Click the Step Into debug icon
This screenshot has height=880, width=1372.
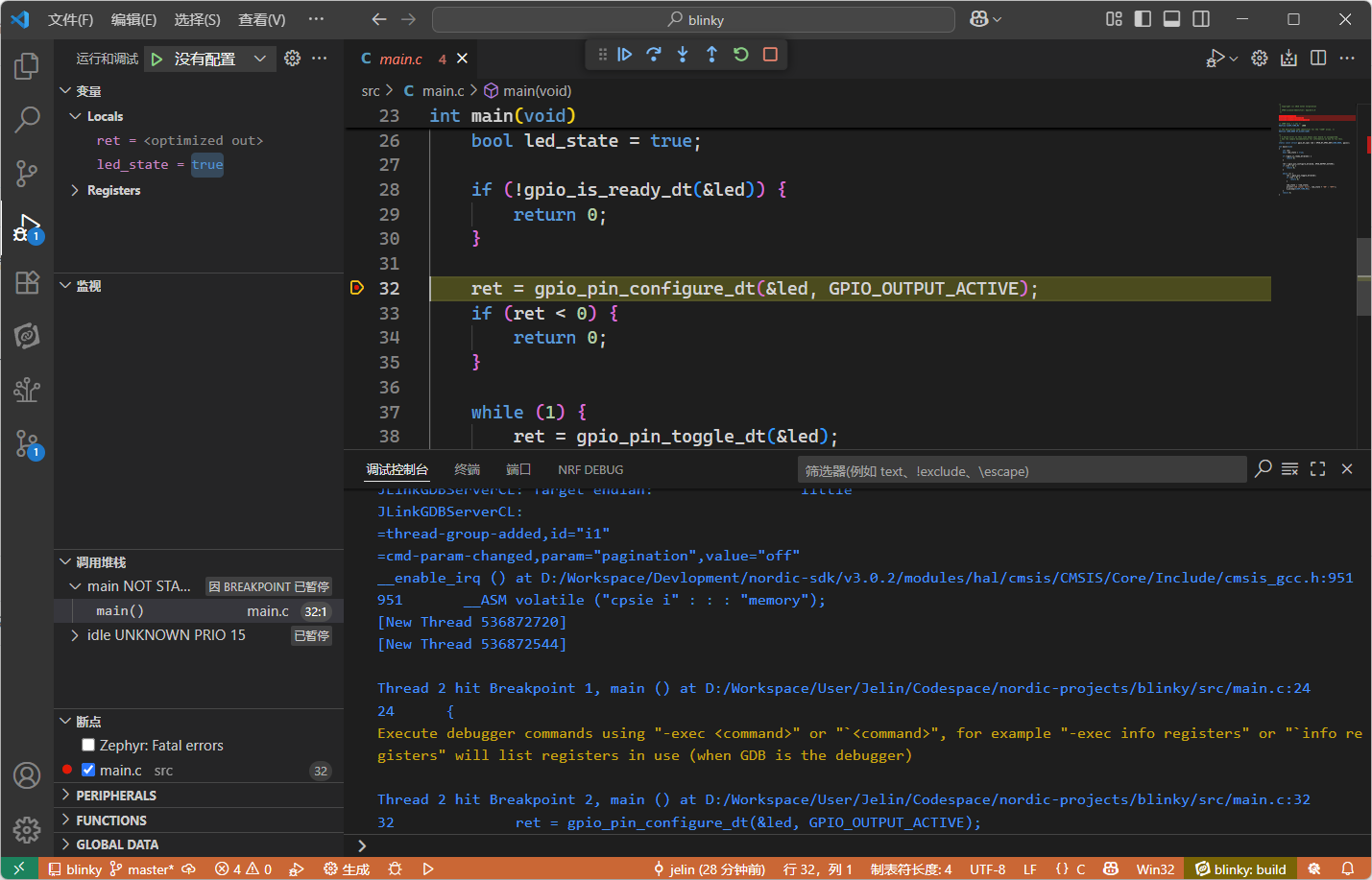point(683,55)
